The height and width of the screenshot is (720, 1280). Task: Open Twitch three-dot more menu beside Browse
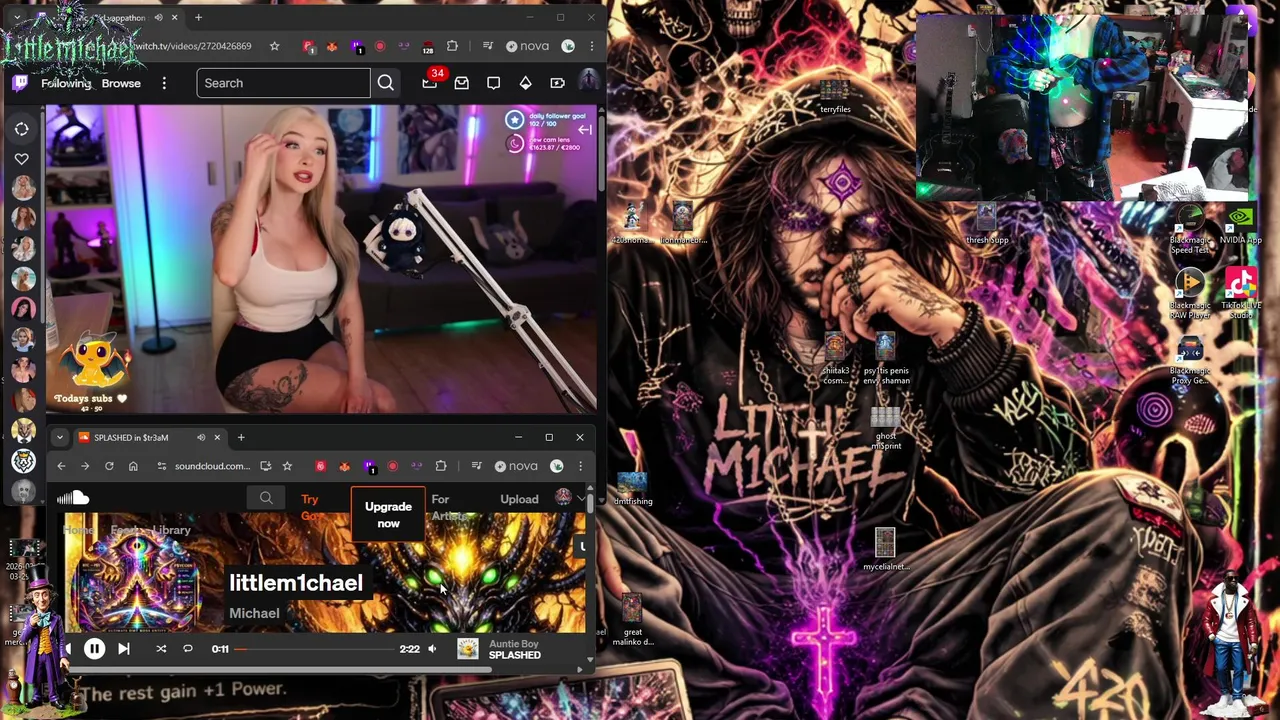pyautogui.click(x=164, y=83)
